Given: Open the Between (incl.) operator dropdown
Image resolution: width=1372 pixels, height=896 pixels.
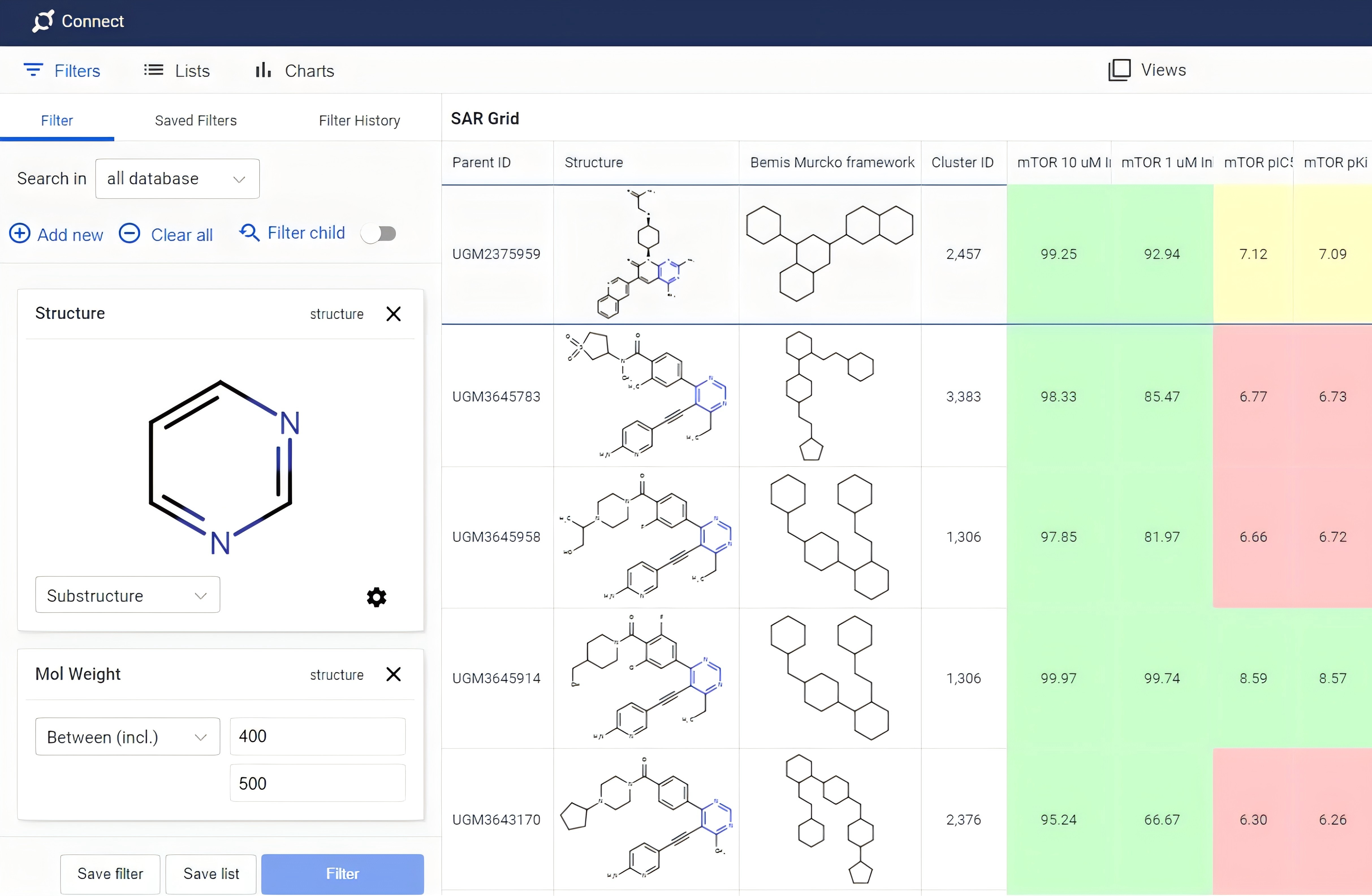Looking at the screenshot, I should coord(128,736).
